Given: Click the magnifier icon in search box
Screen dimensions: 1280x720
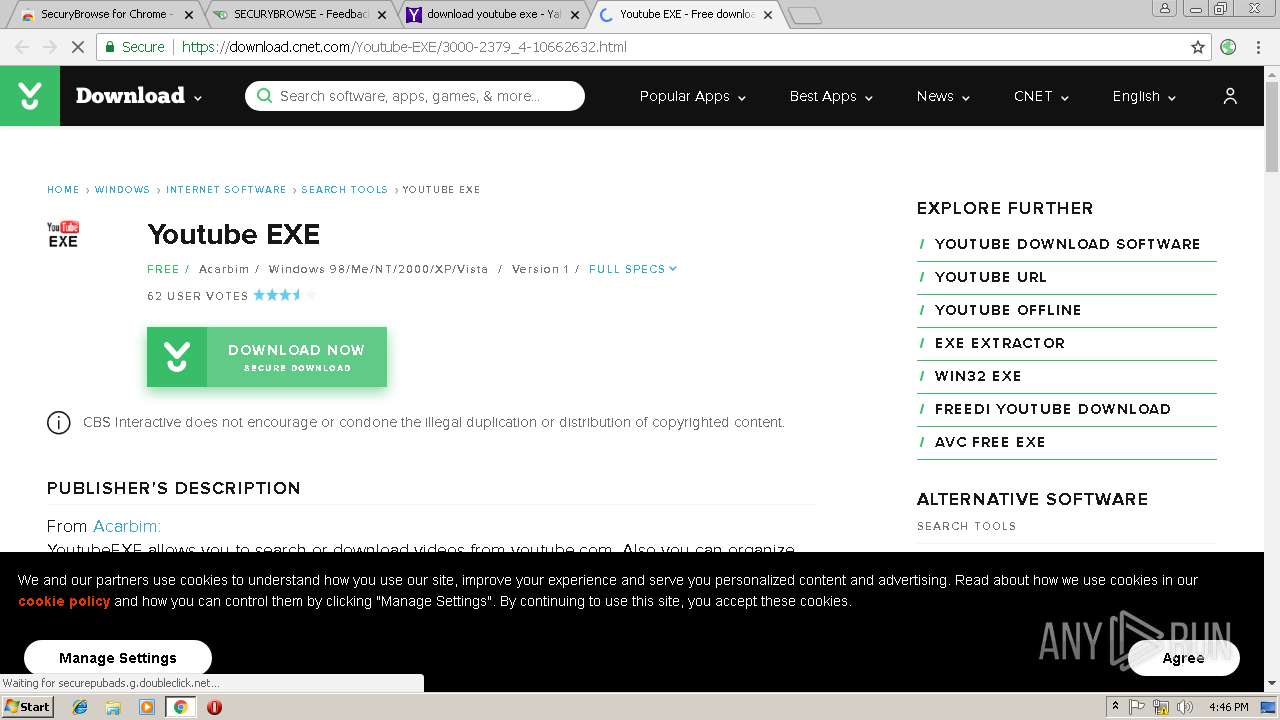Looking at the screenshot, I should pos(264,96).
